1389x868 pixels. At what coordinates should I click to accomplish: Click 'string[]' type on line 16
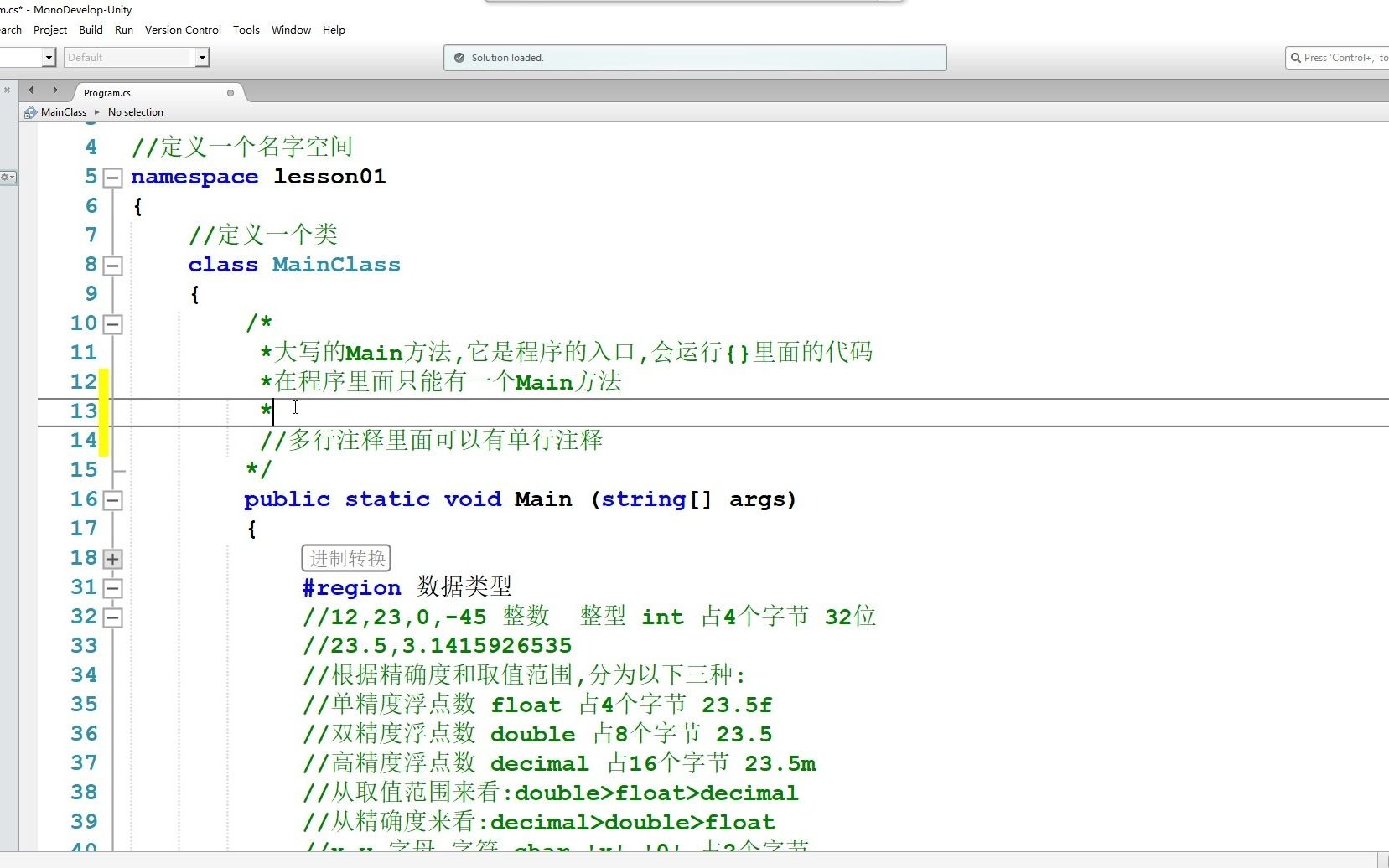656,499
